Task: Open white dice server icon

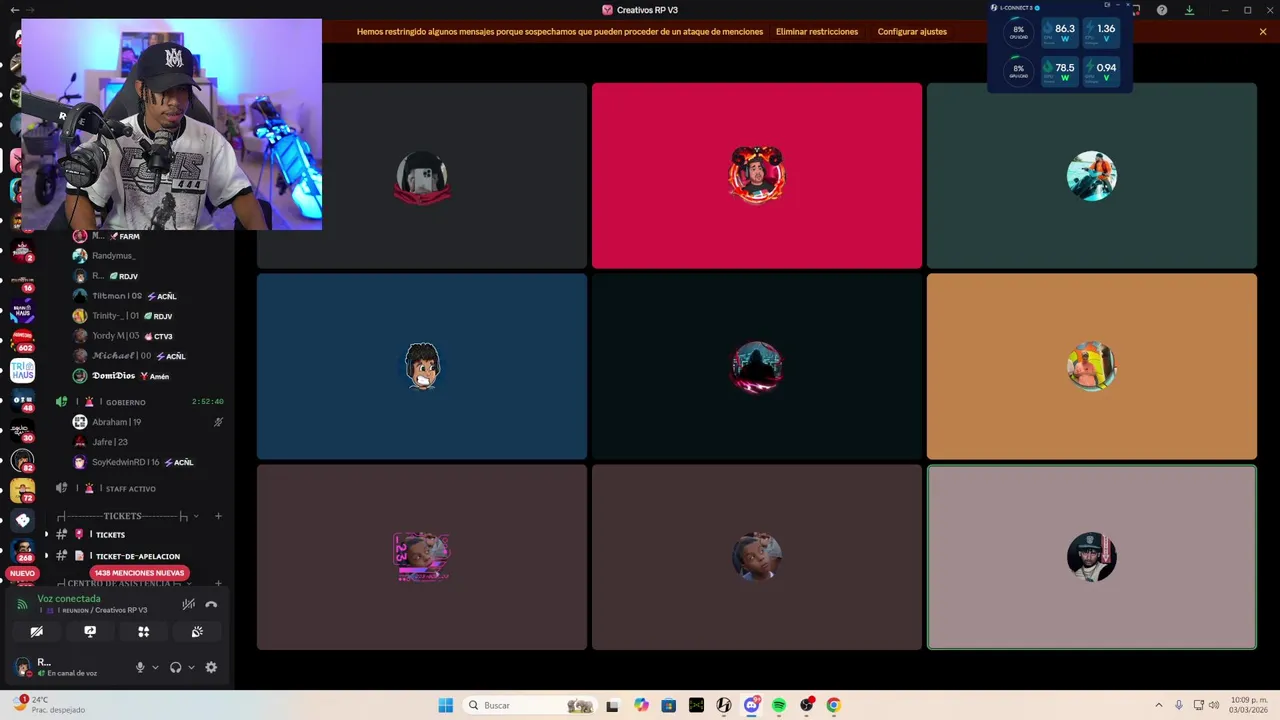Action: click(x=22, y=520)
